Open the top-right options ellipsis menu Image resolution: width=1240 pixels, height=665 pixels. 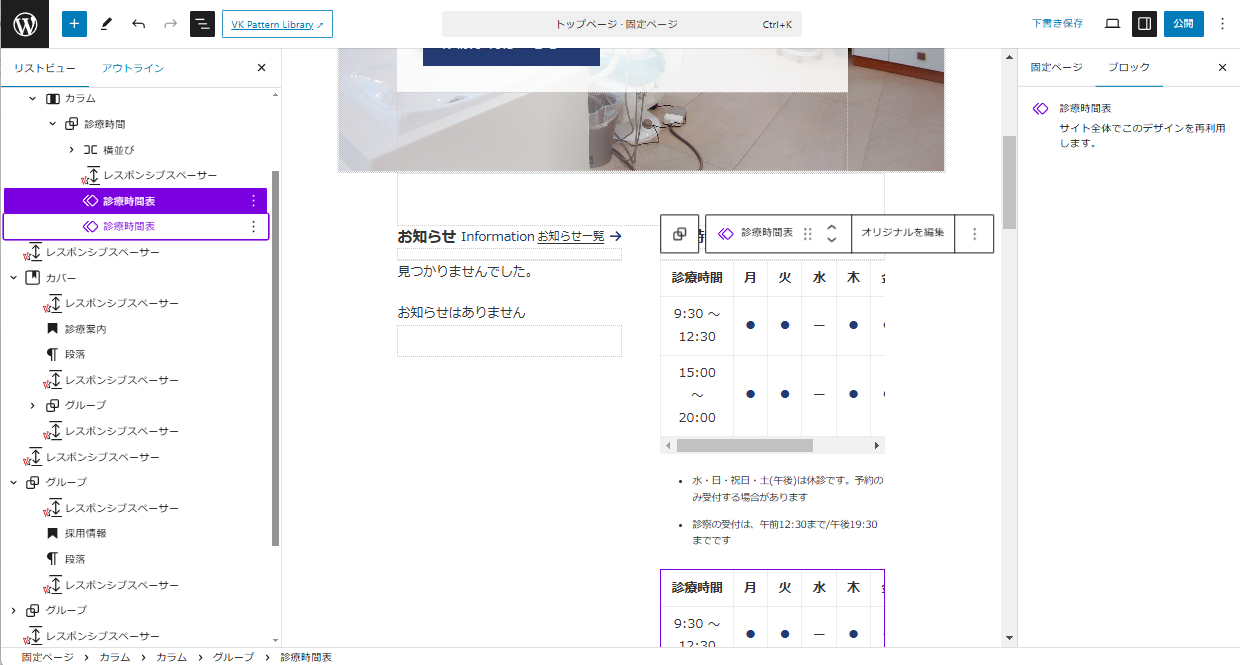point(1222,24)
